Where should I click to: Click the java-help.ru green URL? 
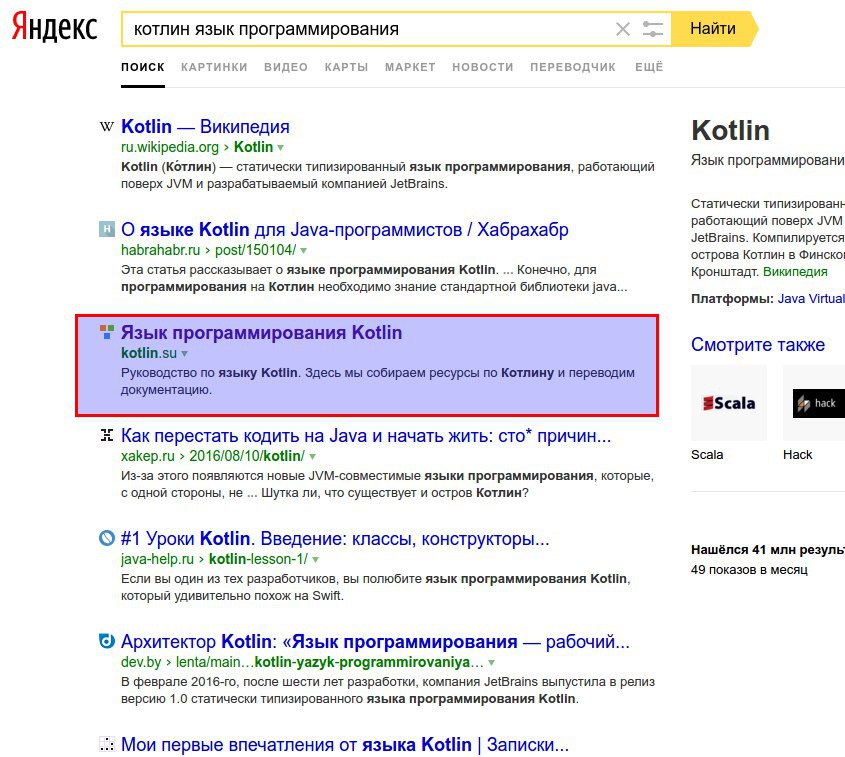coord(157,559)
